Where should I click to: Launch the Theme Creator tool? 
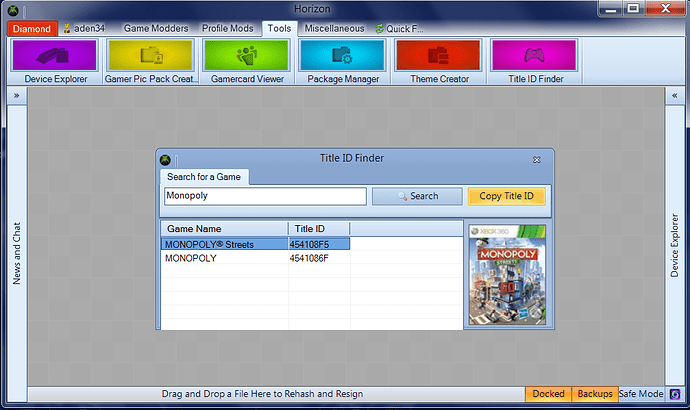point(437,61)
